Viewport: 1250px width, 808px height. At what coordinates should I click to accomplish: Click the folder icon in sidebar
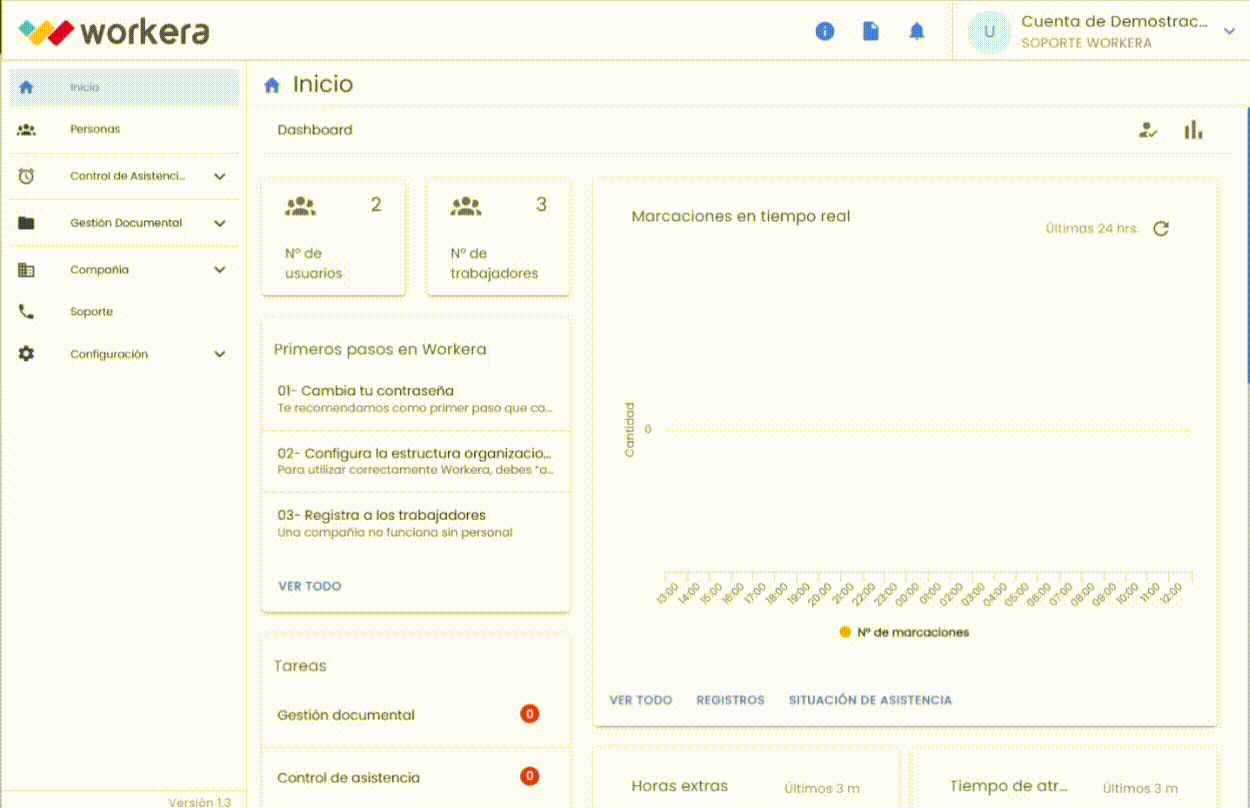(26, 223)
